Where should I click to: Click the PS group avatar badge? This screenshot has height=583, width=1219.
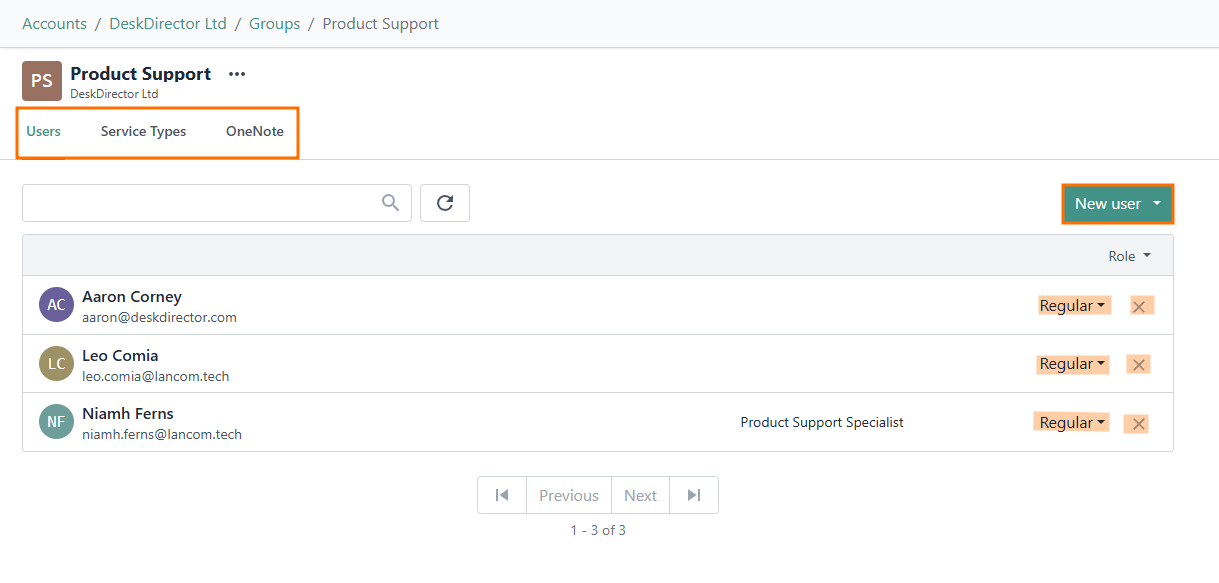pos(42,81)
